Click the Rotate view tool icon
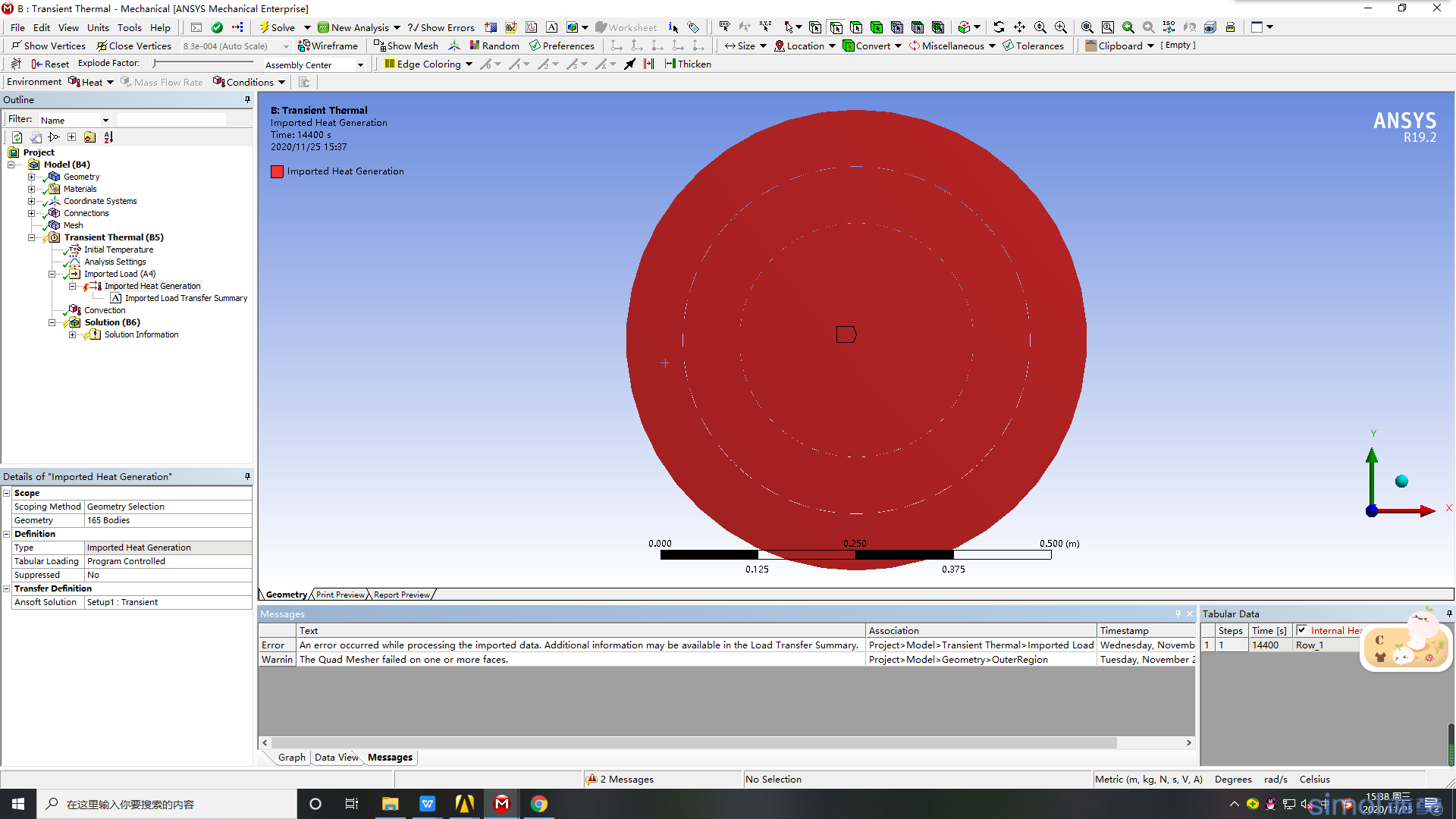1456x819 pixels. (x=999, y=27)
